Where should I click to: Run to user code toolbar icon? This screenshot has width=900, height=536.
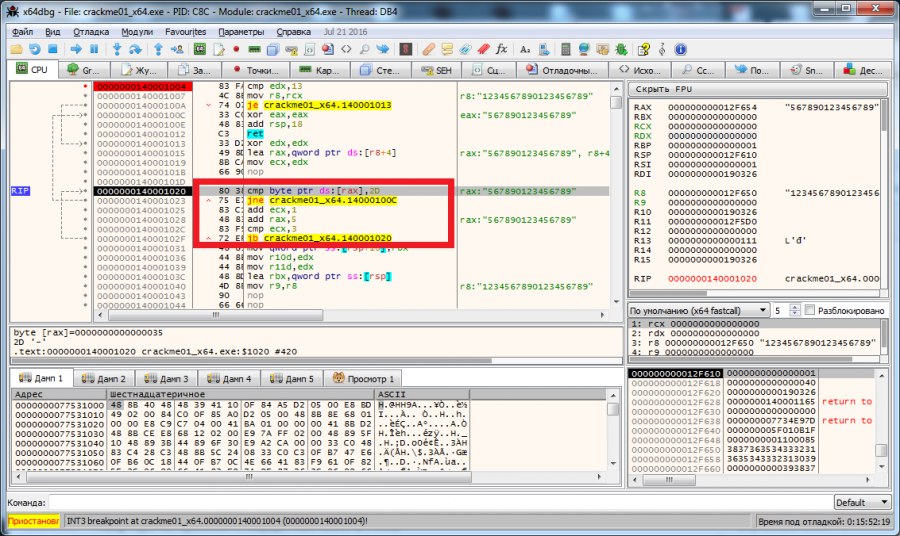click(177, 49)
